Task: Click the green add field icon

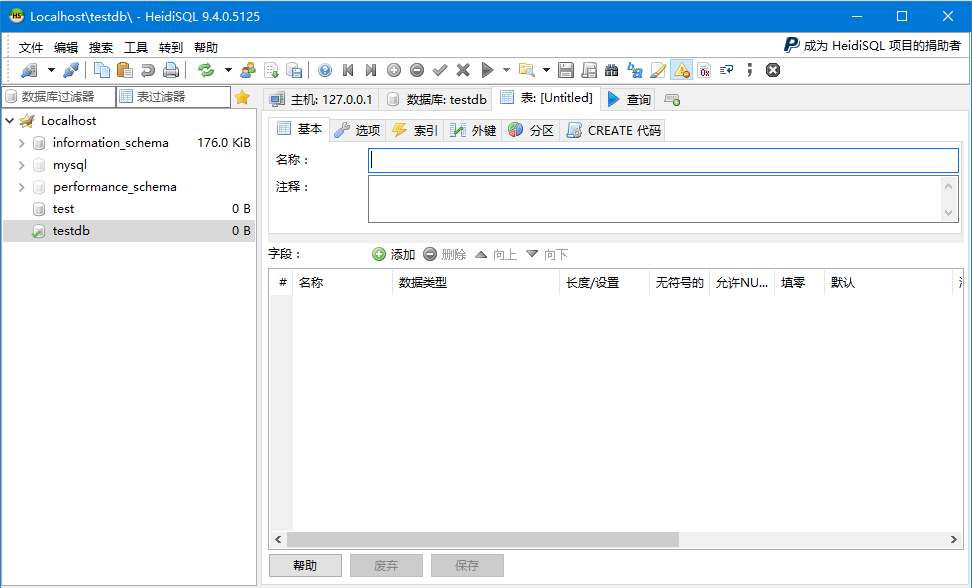Action: [379, 255]
